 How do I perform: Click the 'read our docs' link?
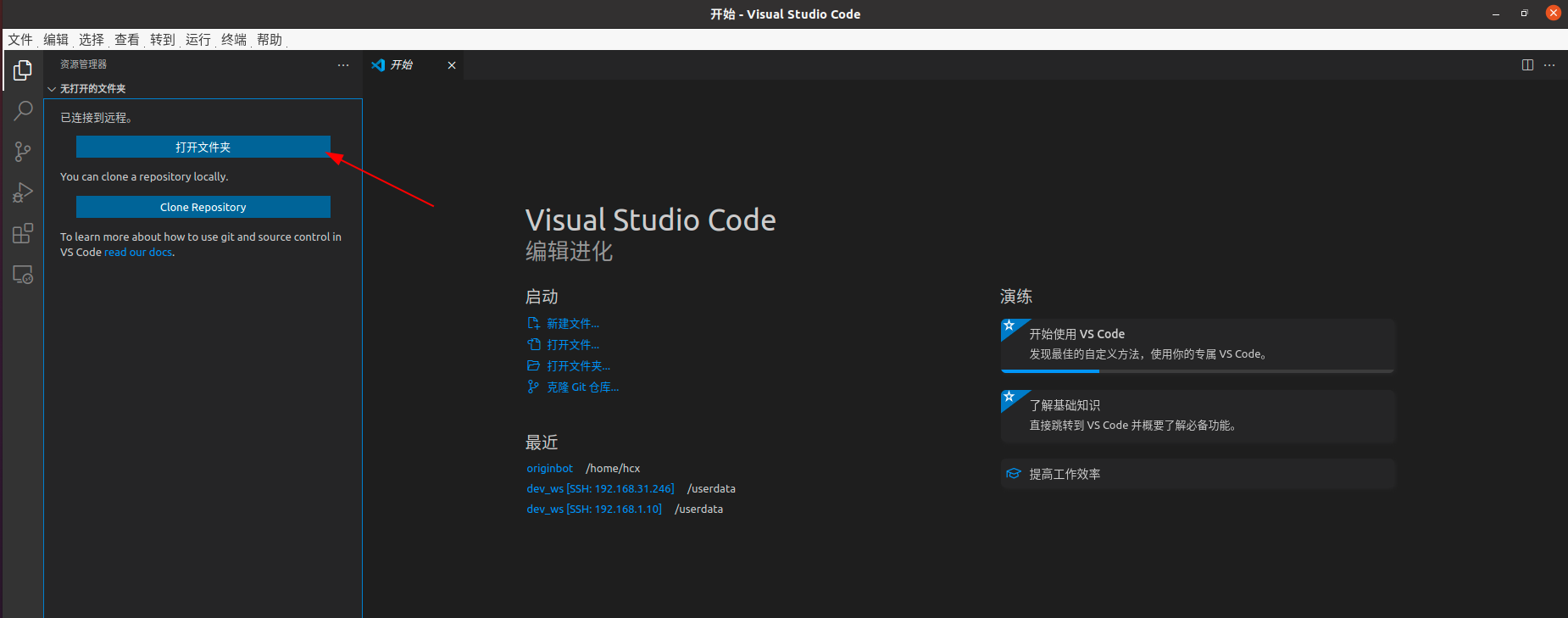pos(138,253)
